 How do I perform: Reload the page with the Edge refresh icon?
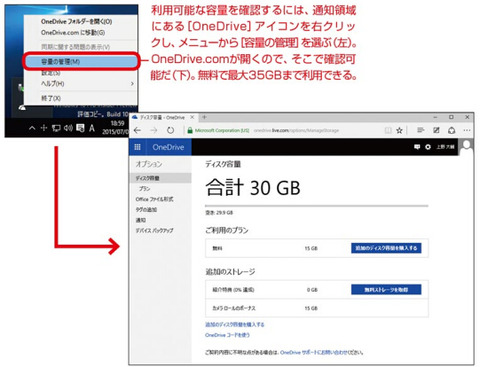(x=170, y=130)
